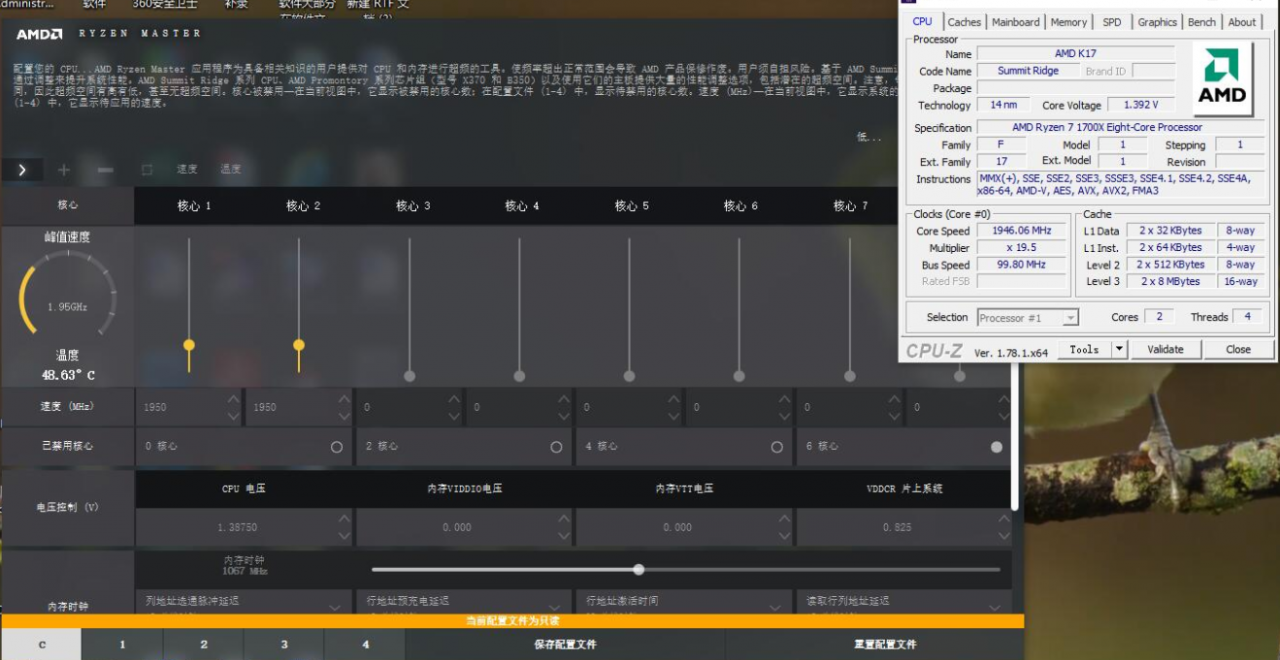Image resolution: width=1280 pixels, height=660 pixels.
Task: Open the Mainboard tab in CPU-Z
Action: tap(1016, 22)
